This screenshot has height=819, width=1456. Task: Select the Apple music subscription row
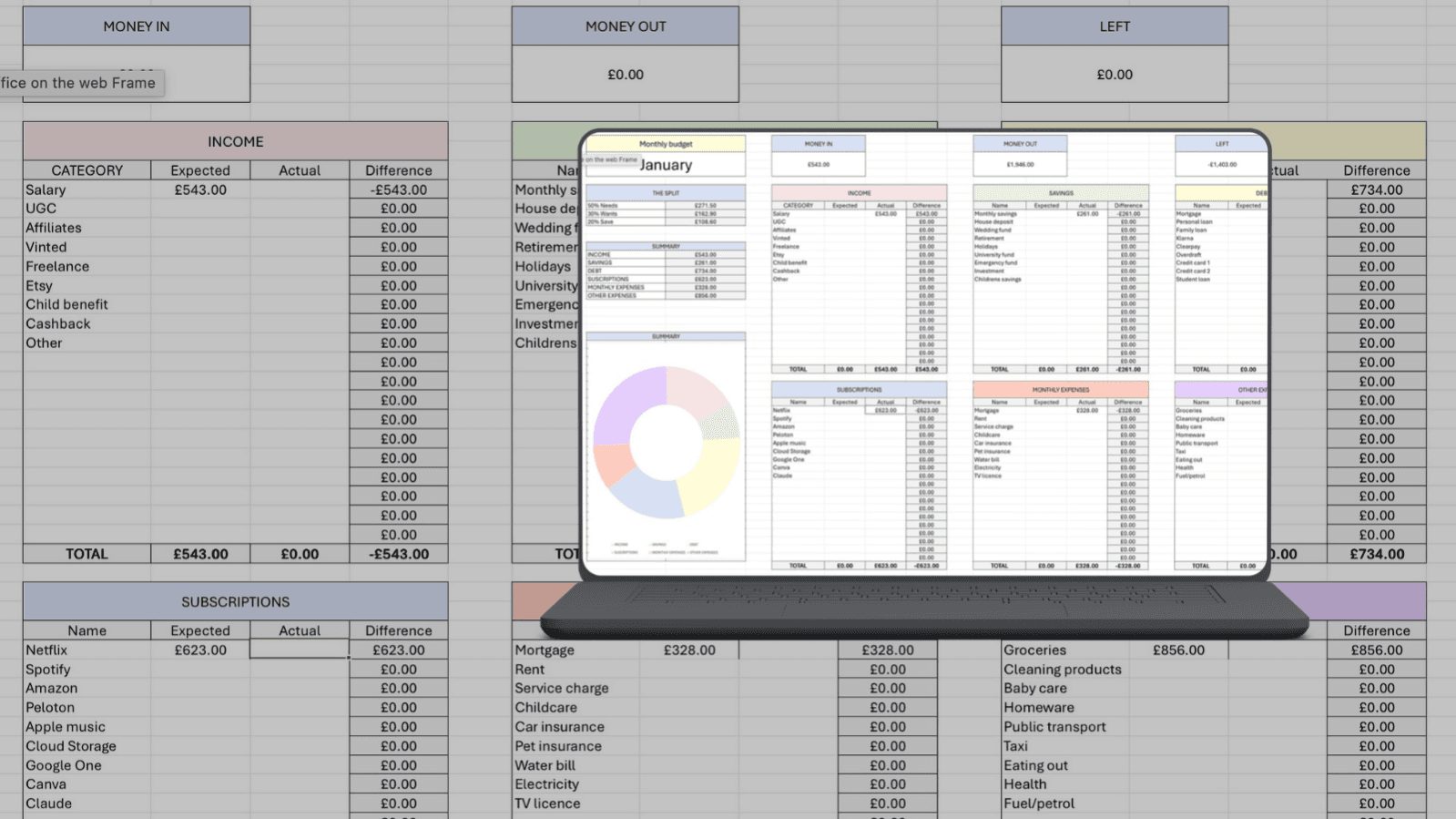[66, 727]
